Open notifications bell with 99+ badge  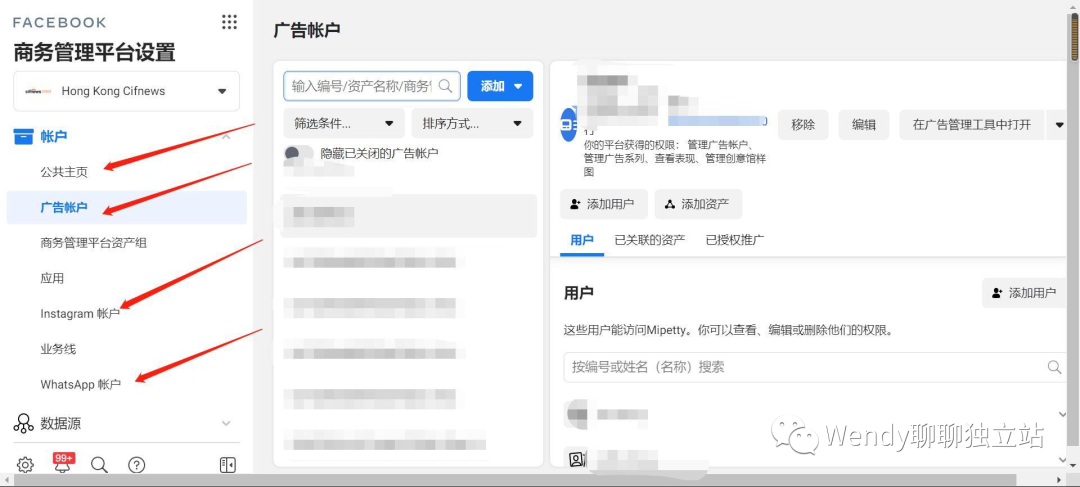point(63,464)
